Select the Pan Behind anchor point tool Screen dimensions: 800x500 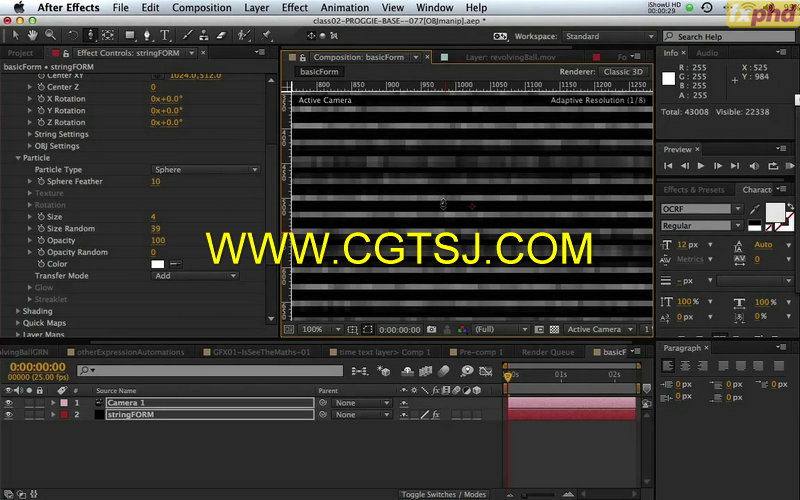[108, 35]
